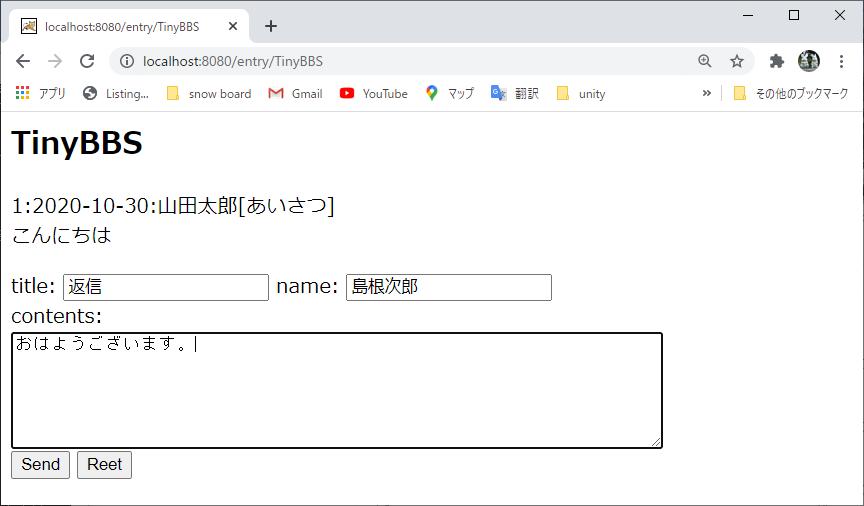This screenshot has height=506, width=864.
Task: Open the Extensions puzzle icon
Action: coord(776,61)
